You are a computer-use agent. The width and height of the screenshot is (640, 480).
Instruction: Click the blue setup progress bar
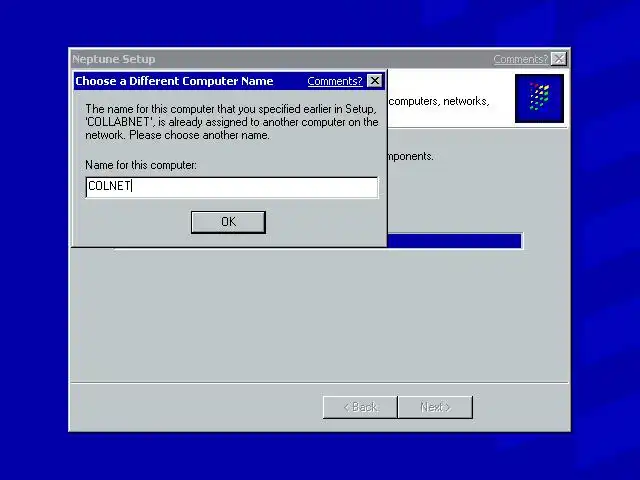click(454, 240)
